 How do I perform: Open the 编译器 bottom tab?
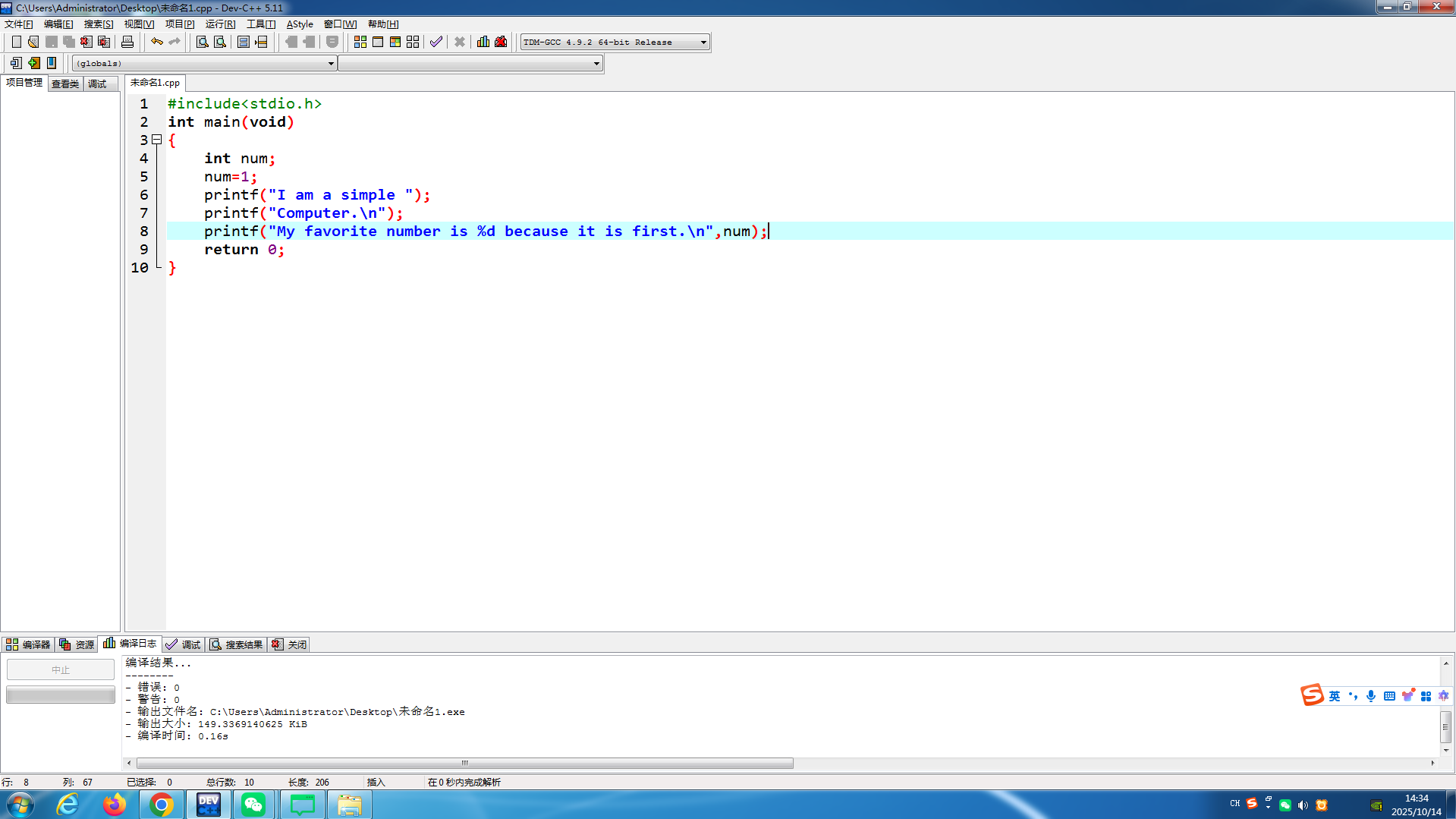pos(28,644)
